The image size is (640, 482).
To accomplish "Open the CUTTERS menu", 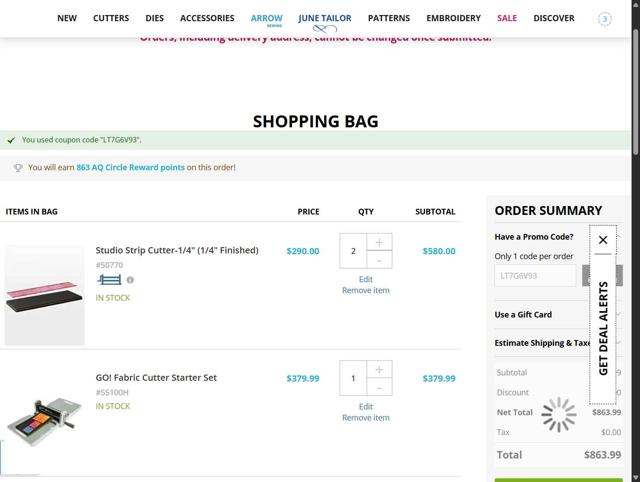I will tap(111, 18).
